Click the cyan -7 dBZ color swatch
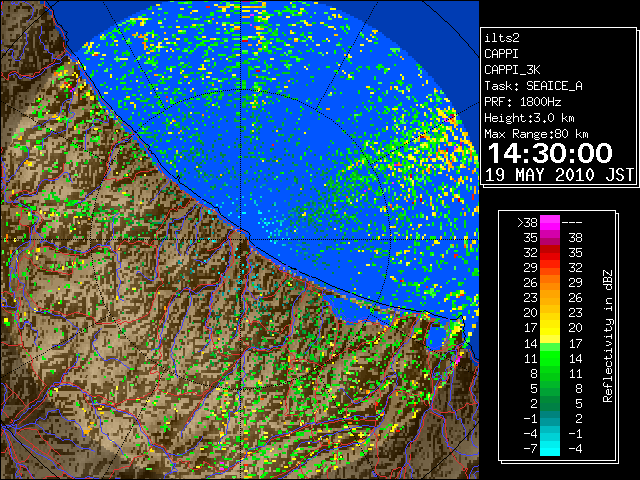The image size is (640, 480). point(550,448)
